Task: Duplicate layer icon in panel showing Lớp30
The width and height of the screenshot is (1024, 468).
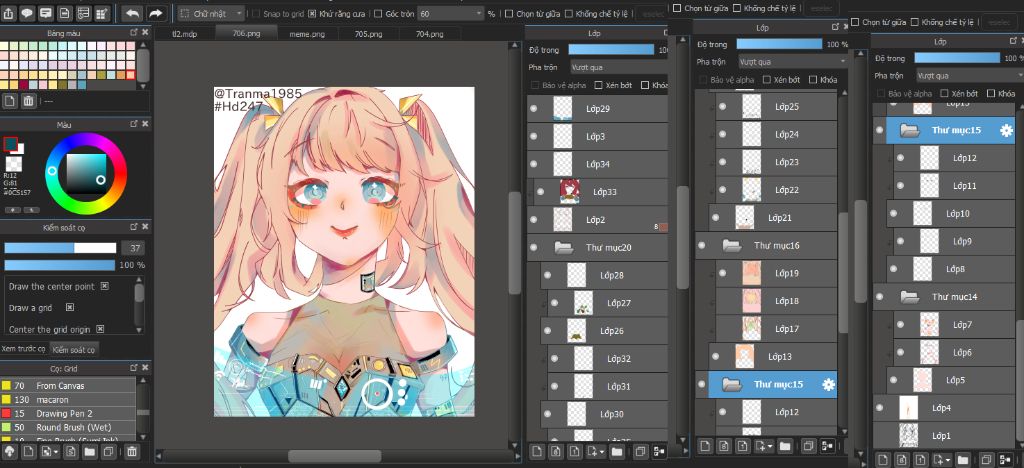Action: [640, 451]
